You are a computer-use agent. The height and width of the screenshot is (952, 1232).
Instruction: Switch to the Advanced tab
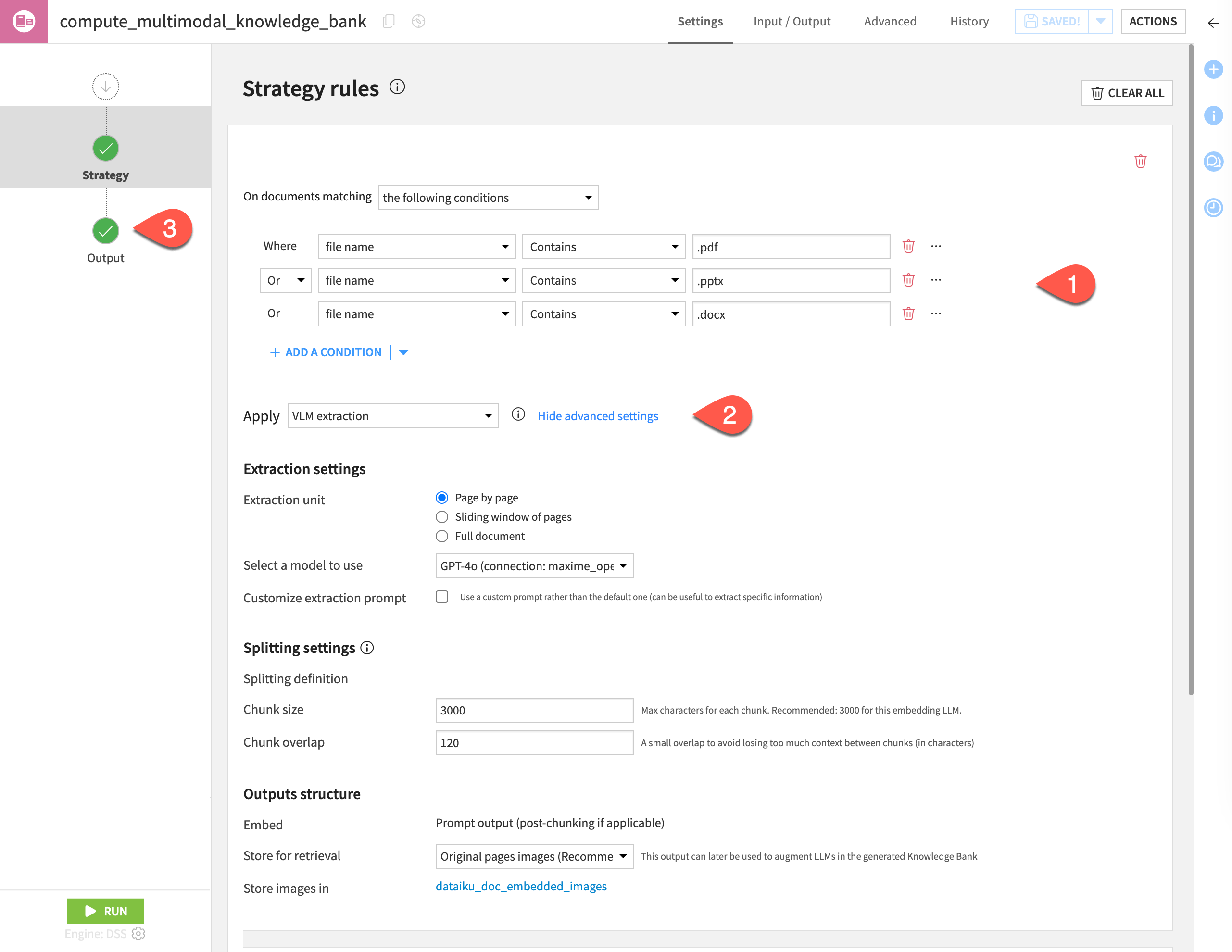888,22
